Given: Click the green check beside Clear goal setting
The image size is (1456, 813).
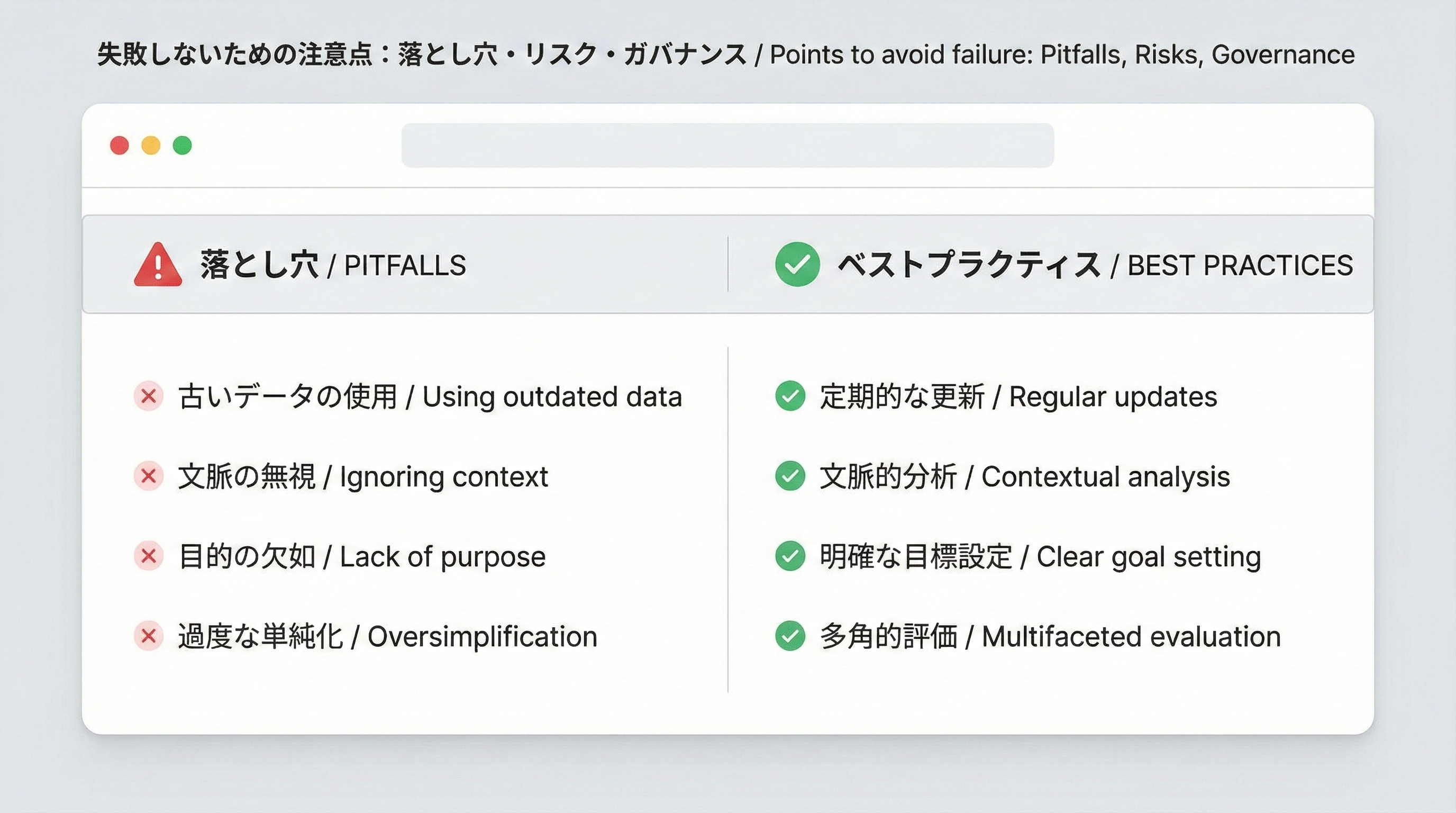Looking at the screenshot, I should [x=790, y=556].
